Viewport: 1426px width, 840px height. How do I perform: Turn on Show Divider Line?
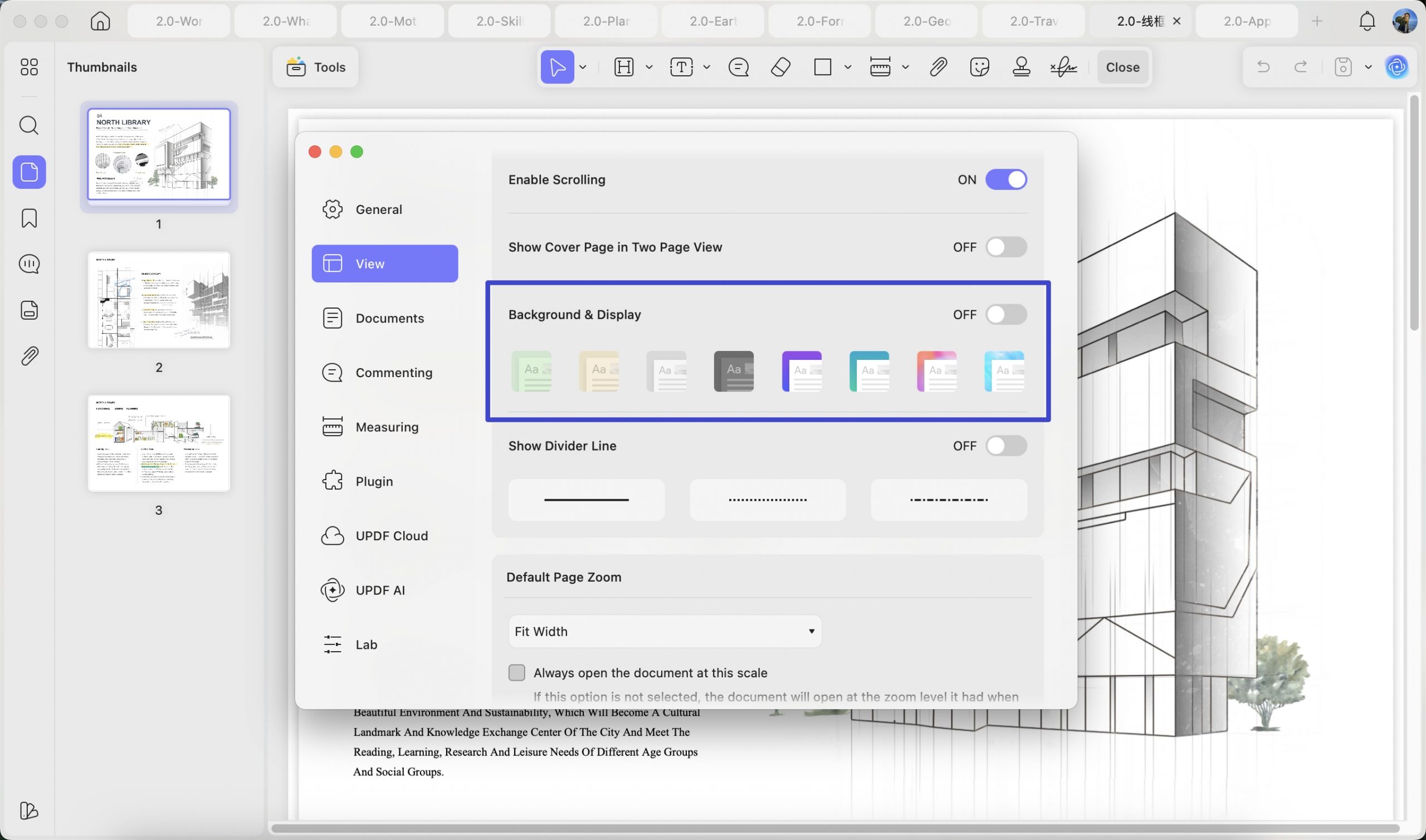(x=1006, y=446)
